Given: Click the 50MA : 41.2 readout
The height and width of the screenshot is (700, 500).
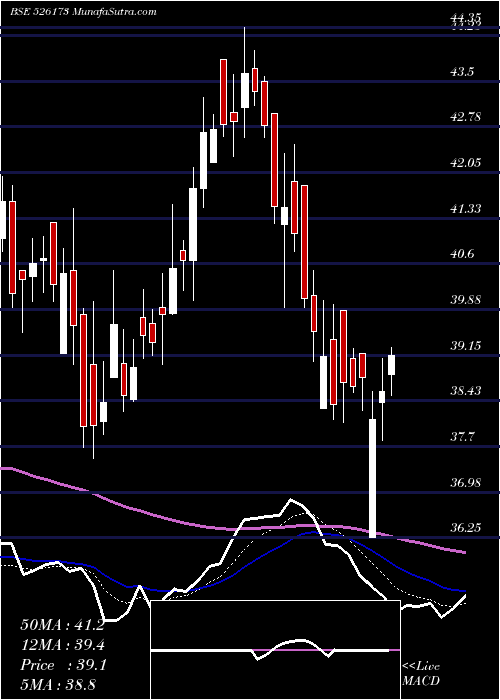Looking at the screenshot, I should coord(62,625).
